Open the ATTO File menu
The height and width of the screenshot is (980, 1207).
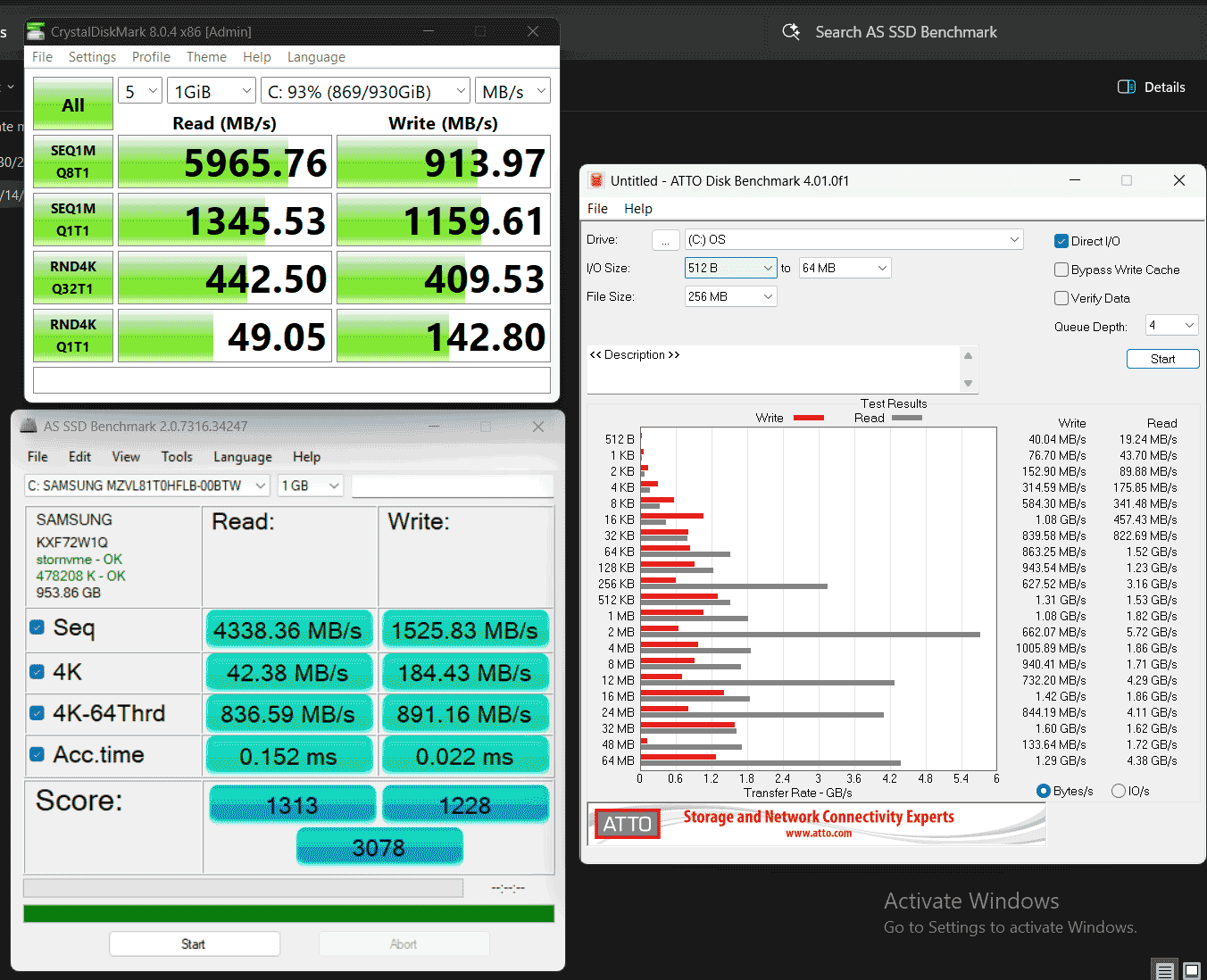tap(597, 208)
